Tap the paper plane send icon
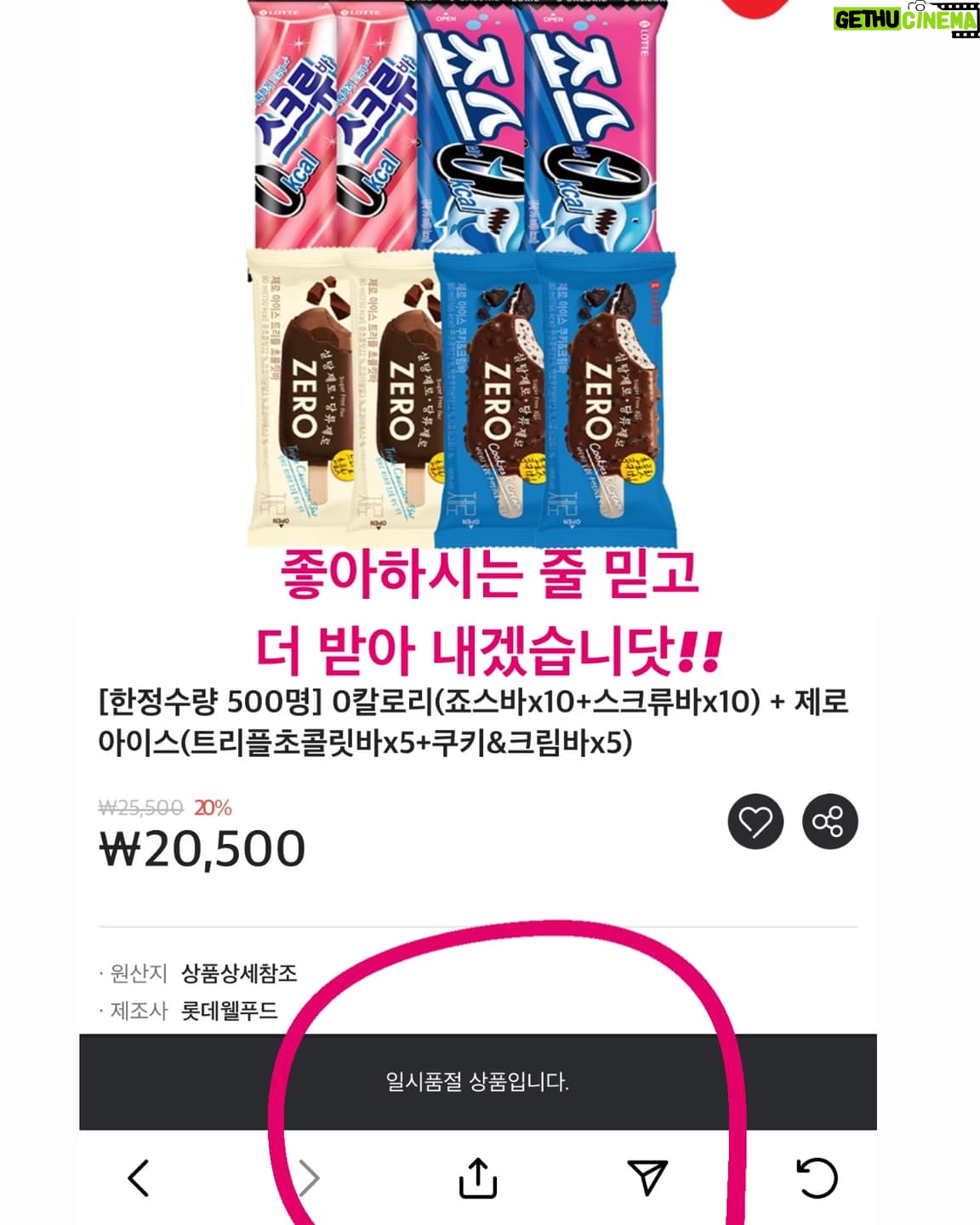The height and width of the screenshot is (1225, 980). tap(647, 1177)
